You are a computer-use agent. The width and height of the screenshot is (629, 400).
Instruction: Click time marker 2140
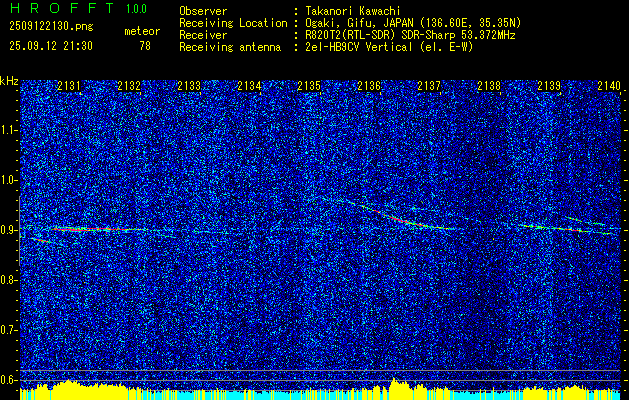[609, 86]
